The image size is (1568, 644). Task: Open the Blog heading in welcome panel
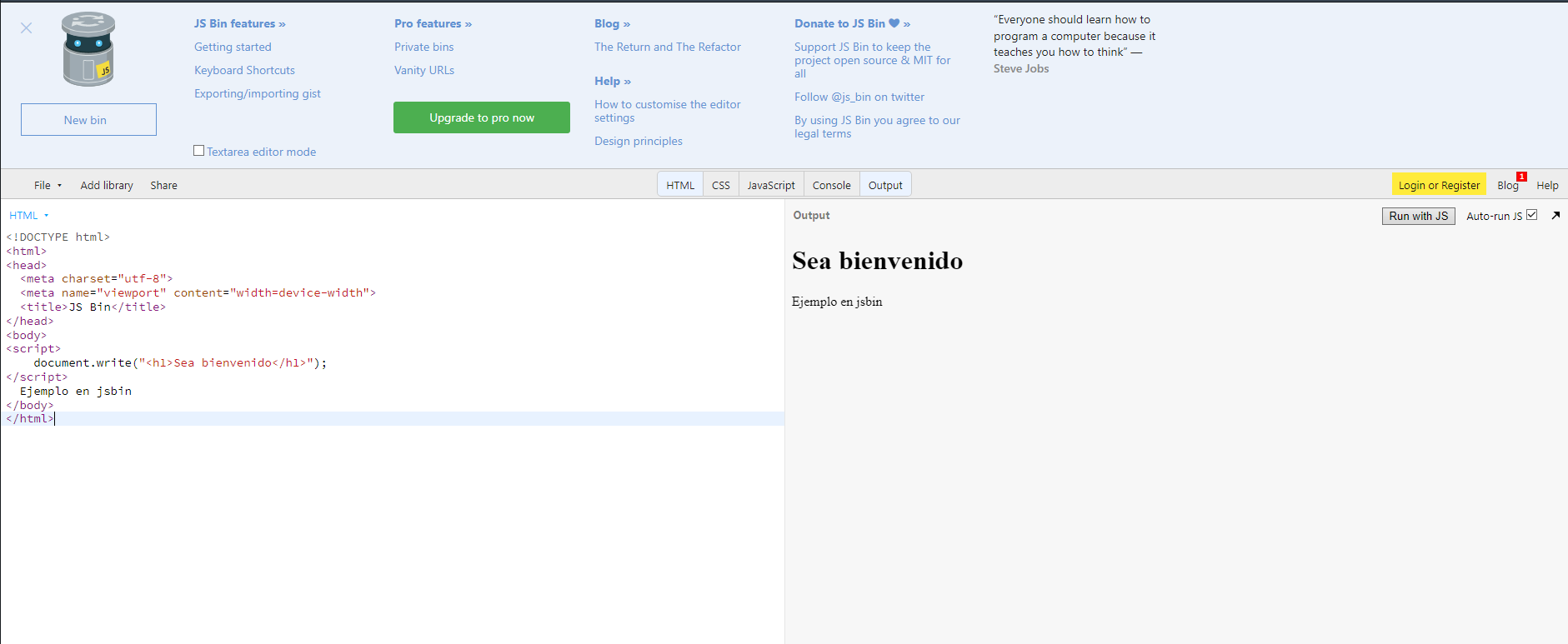click(x=612, y=23)
